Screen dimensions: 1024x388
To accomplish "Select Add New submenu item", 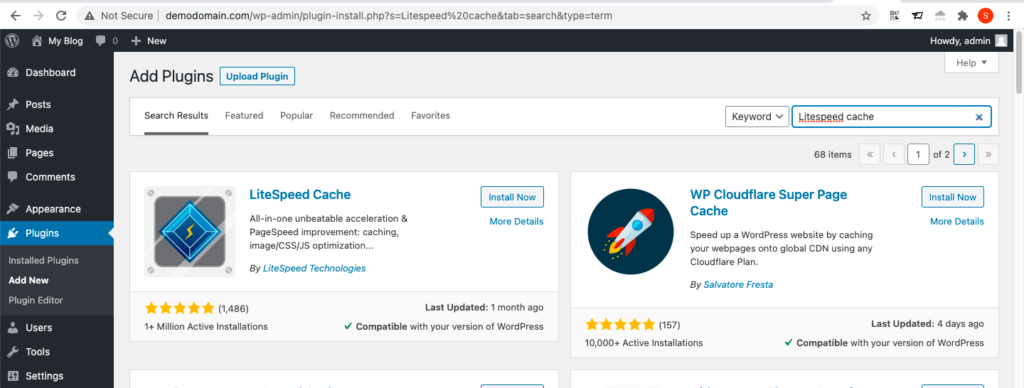I will [x=29, y=280].
